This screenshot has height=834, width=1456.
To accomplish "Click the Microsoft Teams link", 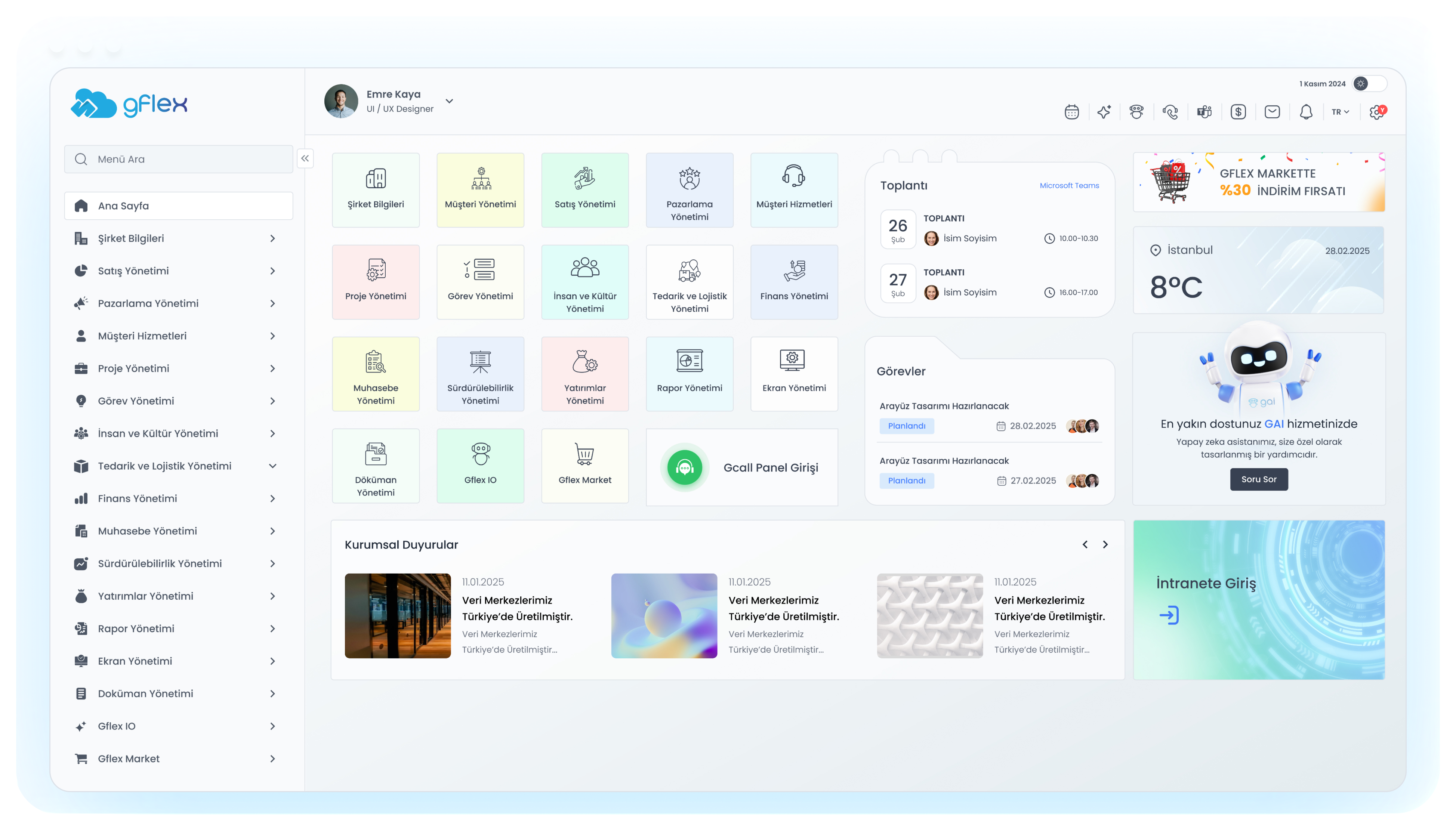I will click(x=1069, y=186).
